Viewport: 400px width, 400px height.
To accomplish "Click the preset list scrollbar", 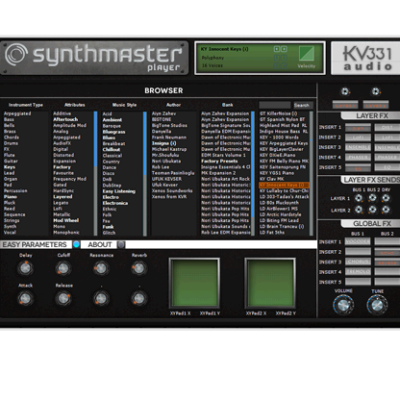I will tap(311, 173).
